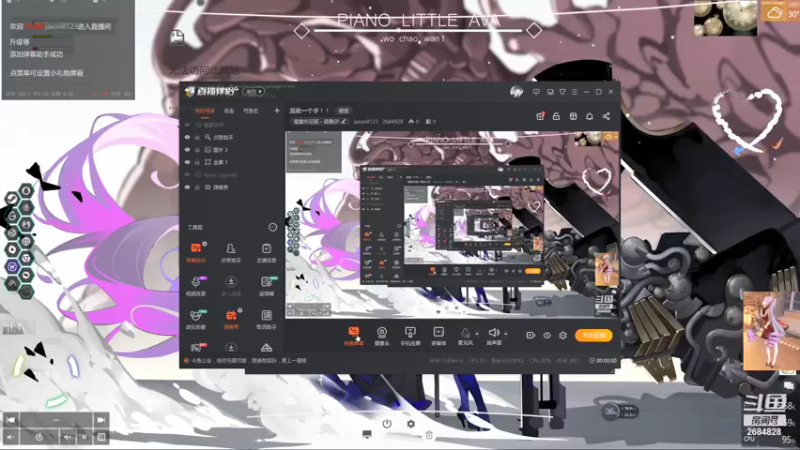This screenshot has height=450, width=800.
Task: Toggle lock on 弹幕秀 layer
Action: point(197,187)
